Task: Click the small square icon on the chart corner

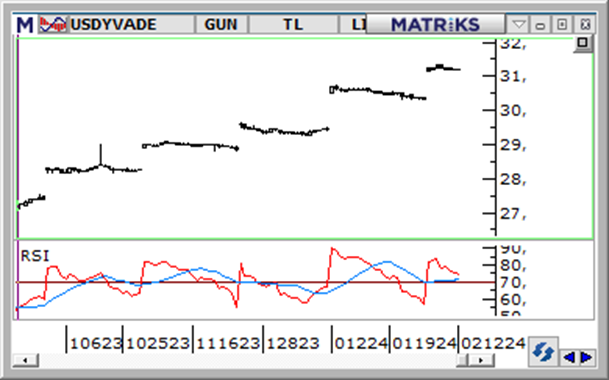Action: pyautogui.click(x=582, y=42)
